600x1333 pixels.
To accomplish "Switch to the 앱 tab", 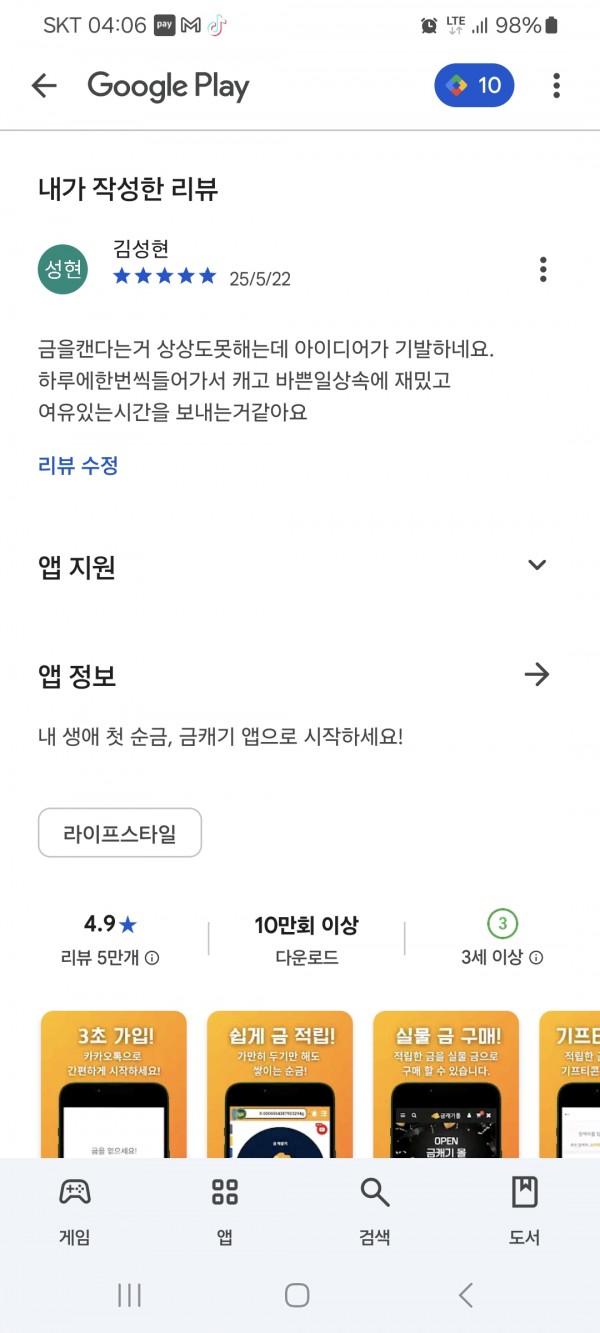I will (225, 1210).
